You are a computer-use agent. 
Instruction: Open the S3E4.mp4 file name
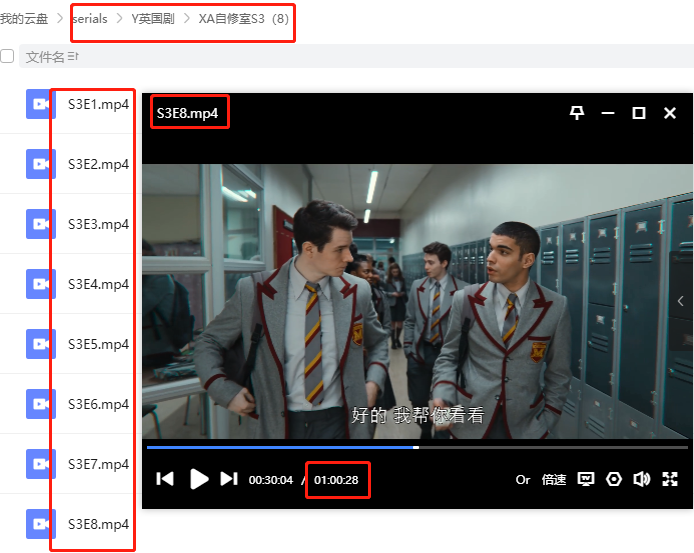click(98, 284)
